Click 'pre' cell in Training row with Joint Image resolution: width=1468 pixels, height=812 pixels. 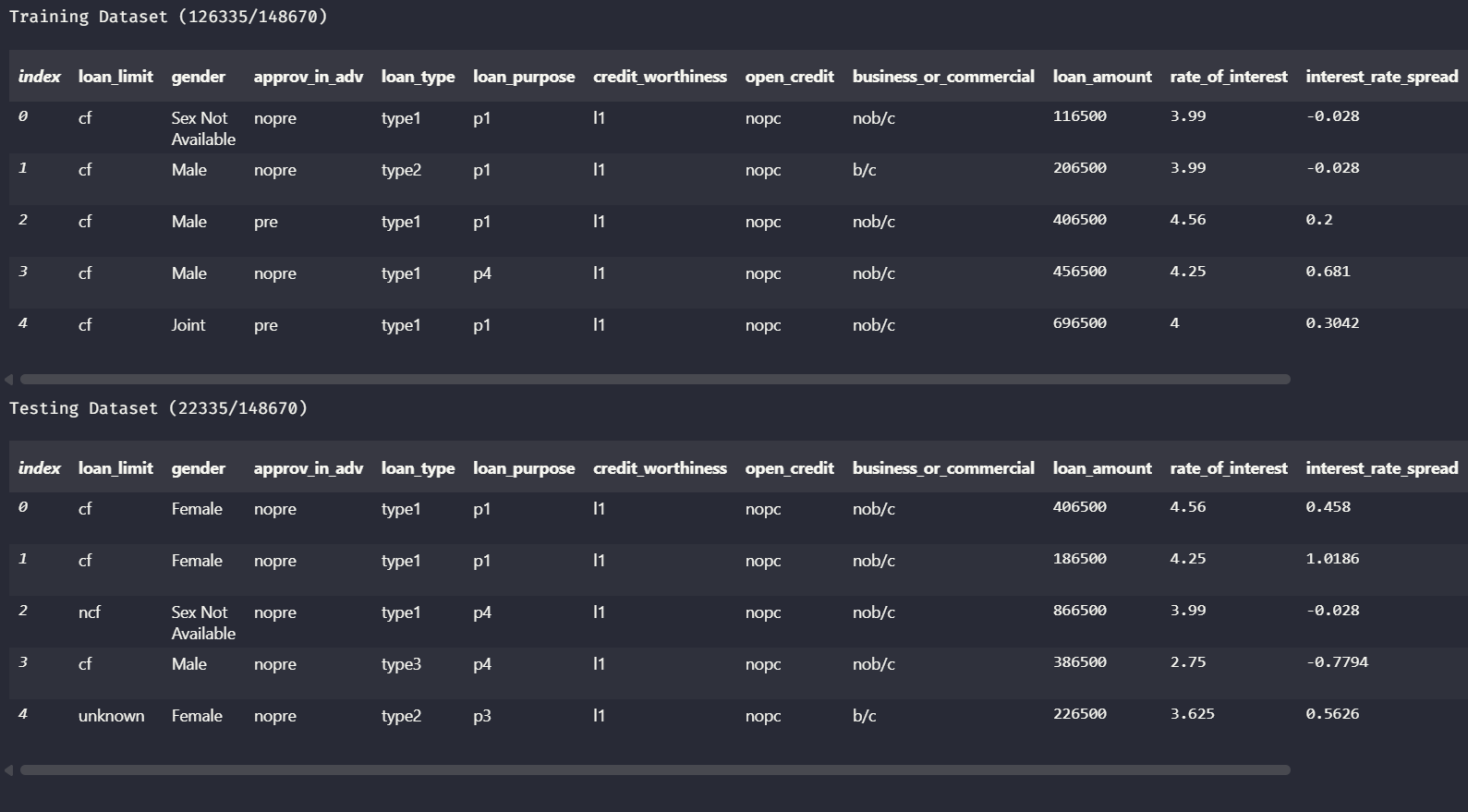[266, 326]
